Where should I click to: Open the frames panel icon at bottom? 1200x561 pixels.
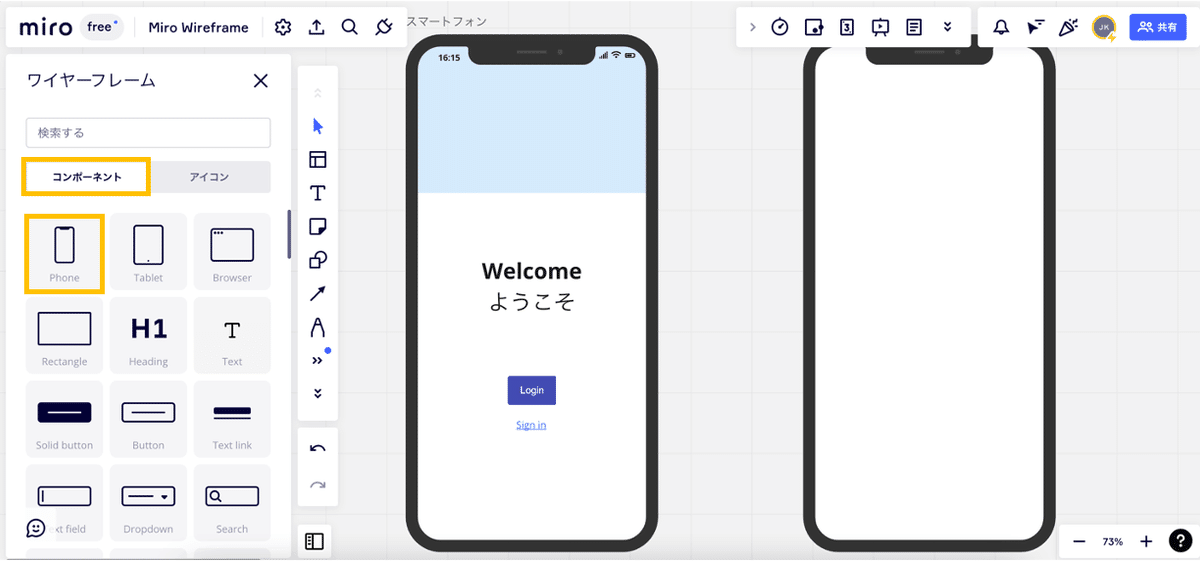315,541
